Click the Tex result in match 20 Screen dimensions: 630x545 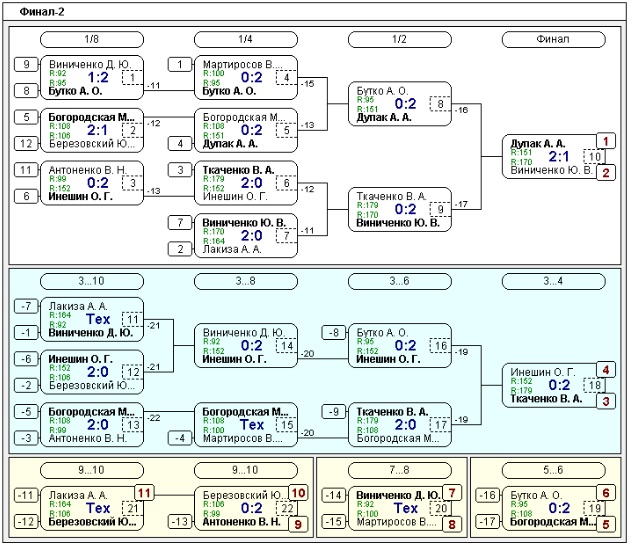pos(406,508)
